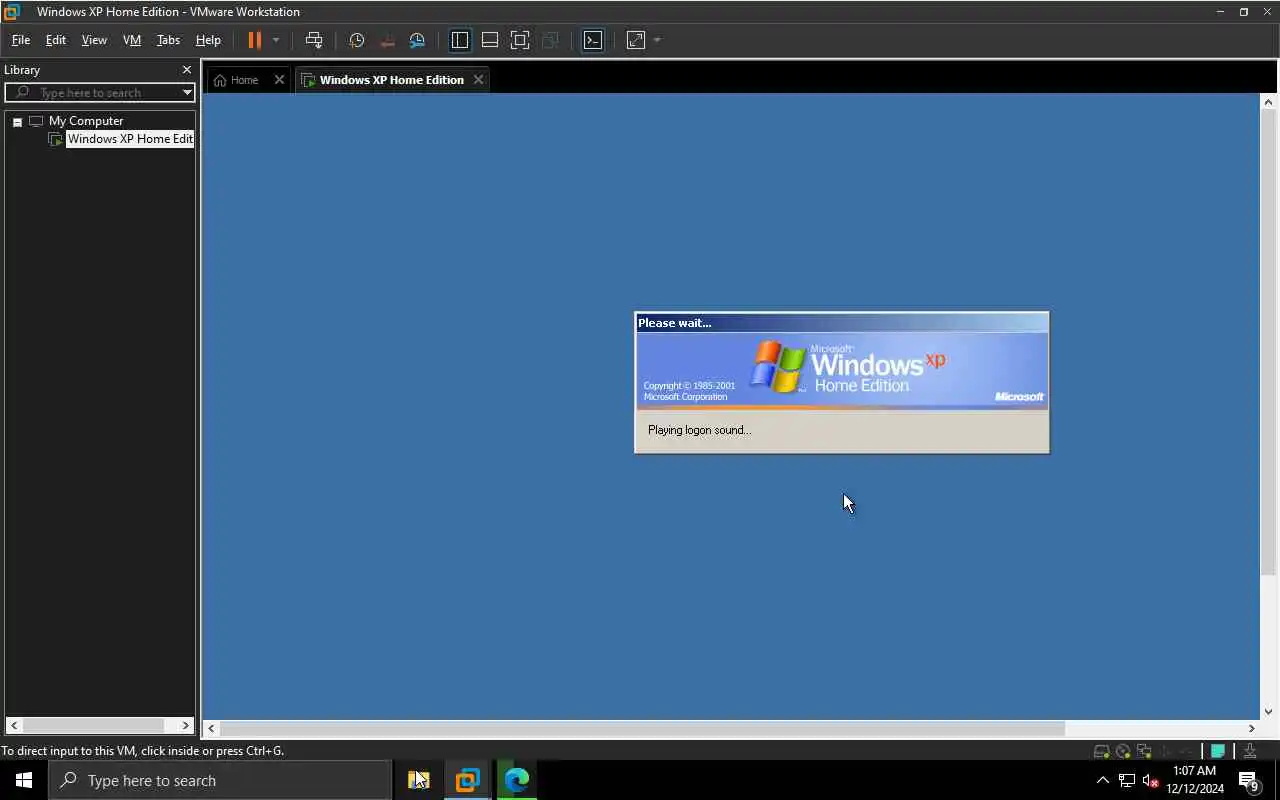Image resolution: width=1280 pixels, height=800 pixels.
Task: Click the CD/DVD drive status icon
Action: click(1123, 751)
